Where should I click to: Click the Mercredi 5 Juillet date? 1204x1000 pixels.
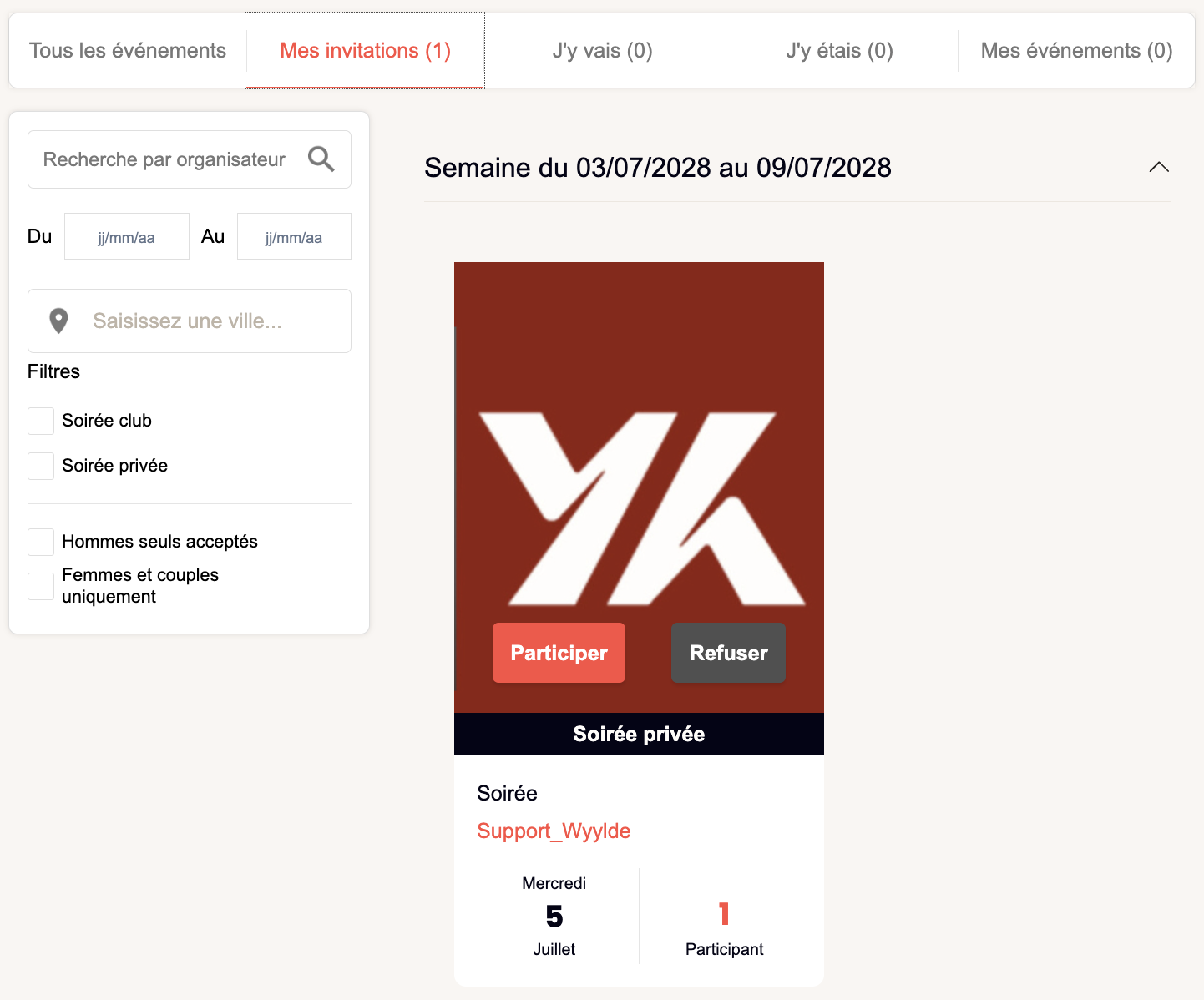pos(554,917)
